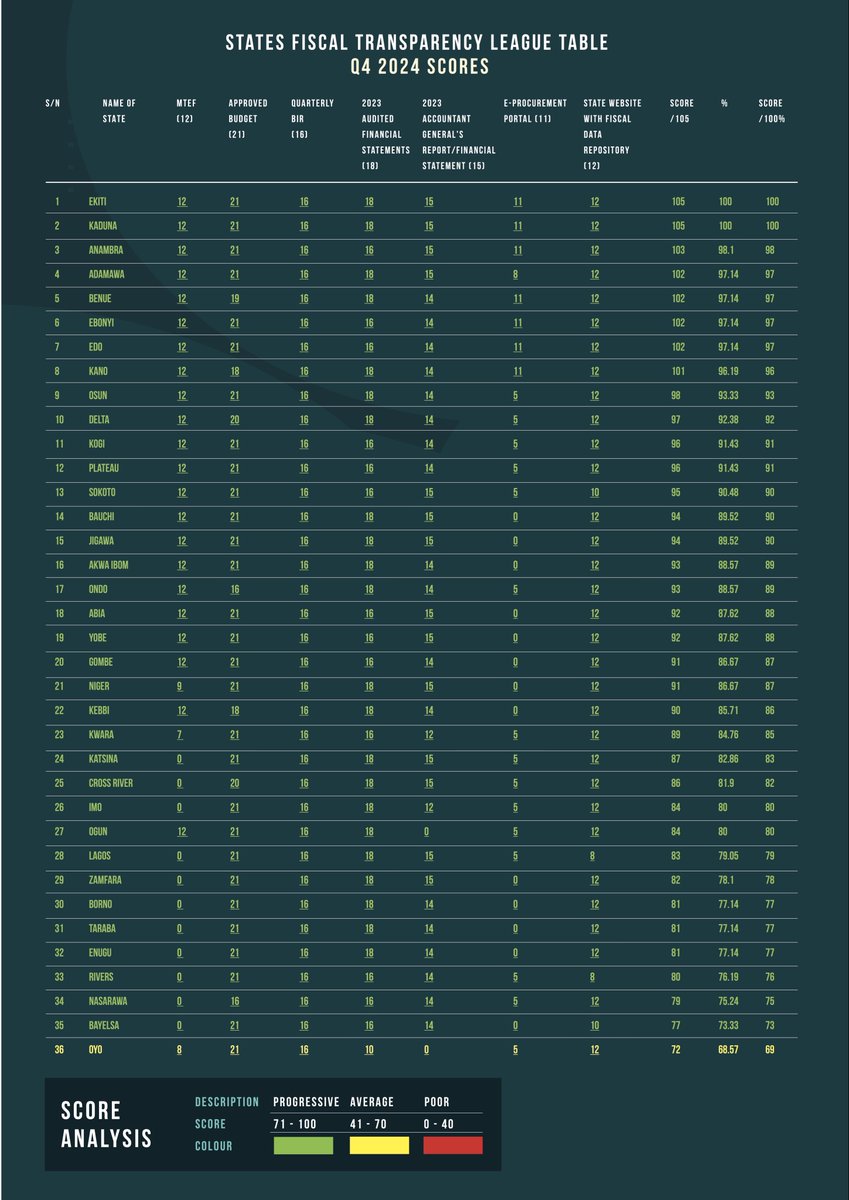Click the 'Name of State' column header
Screen dimensions: 849x1200
tap(119, 111)
